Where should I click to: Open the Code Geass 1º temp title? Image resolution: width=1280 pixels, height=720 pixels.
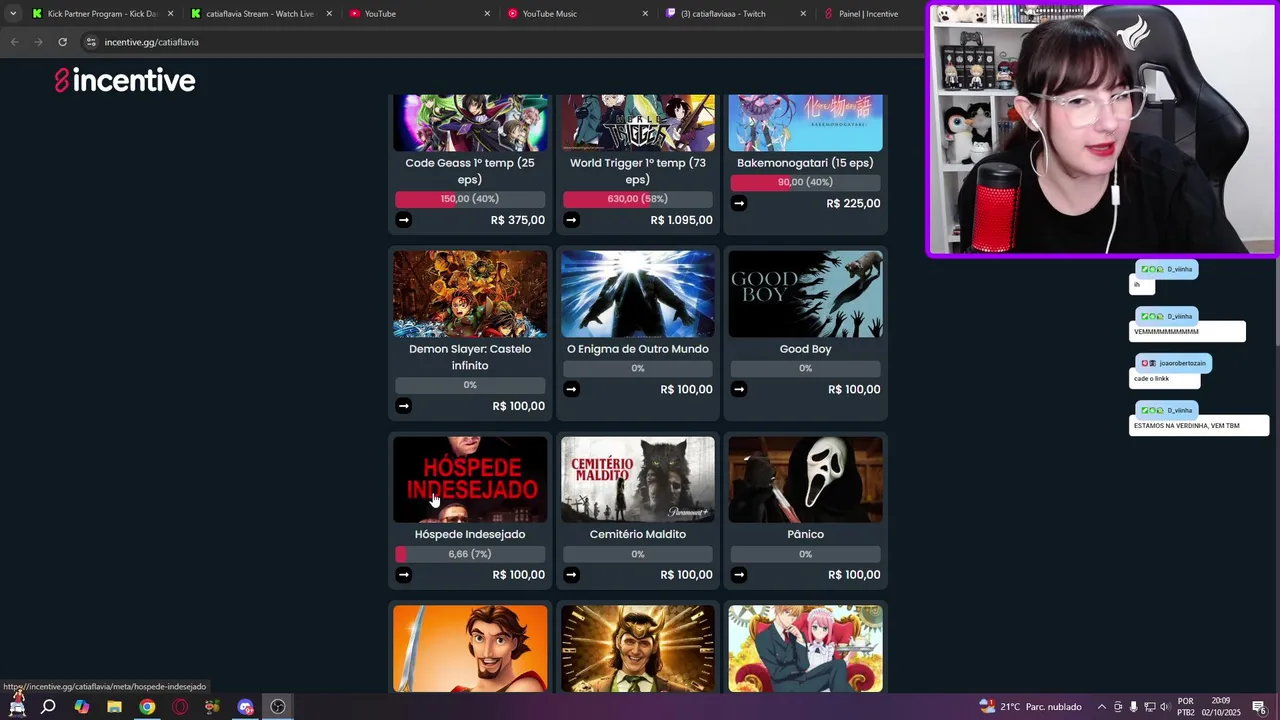coord(470,171)
